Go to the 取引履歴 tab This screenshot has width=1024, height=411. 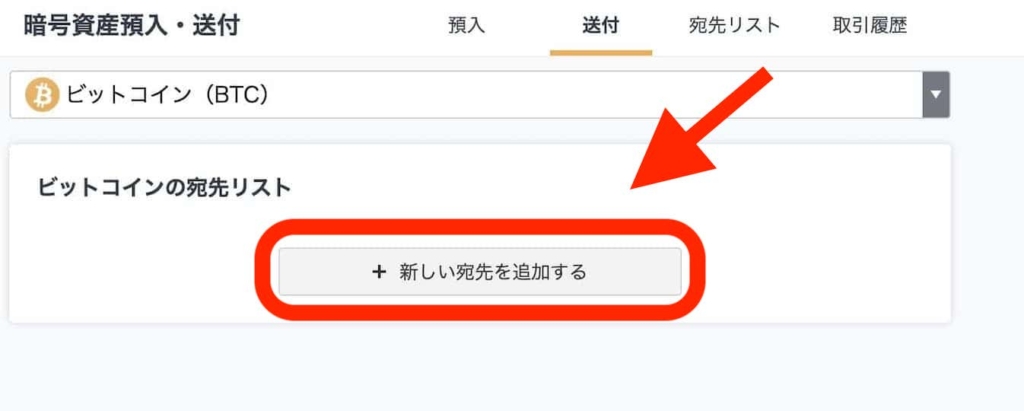pos(870,26)
